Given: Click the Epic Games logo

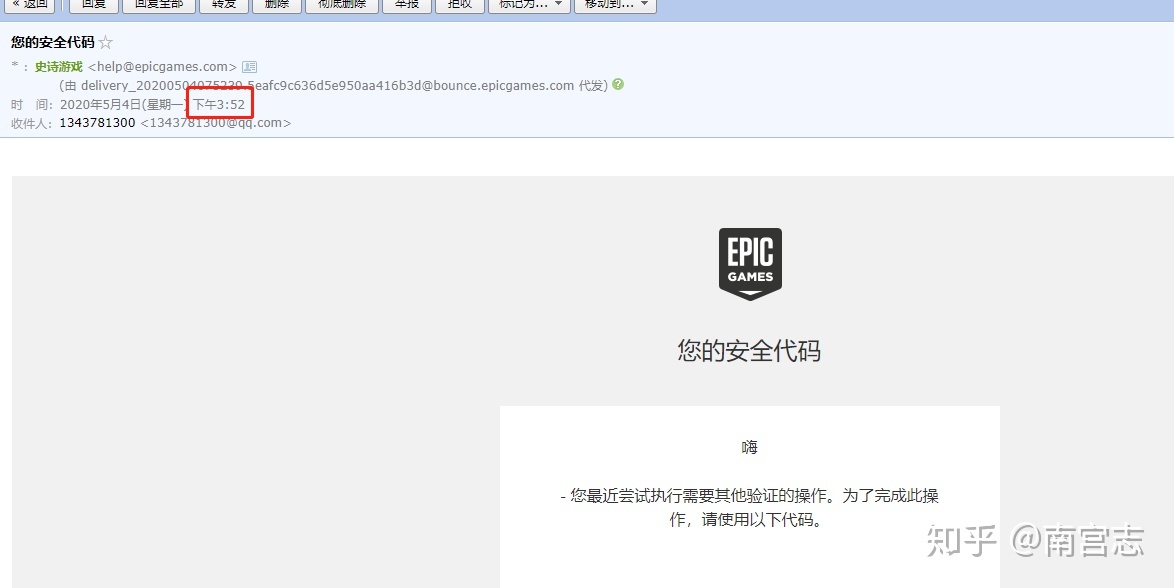Looking at the screenshot, I should coord(750,264).
